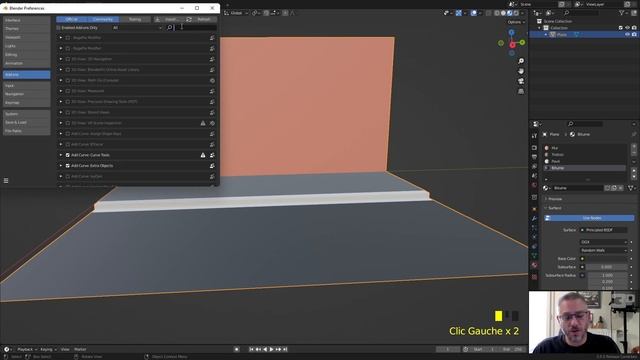Disable Add Curve: Curve Tools add-on
640x360 pixels.
click(68, 155)
